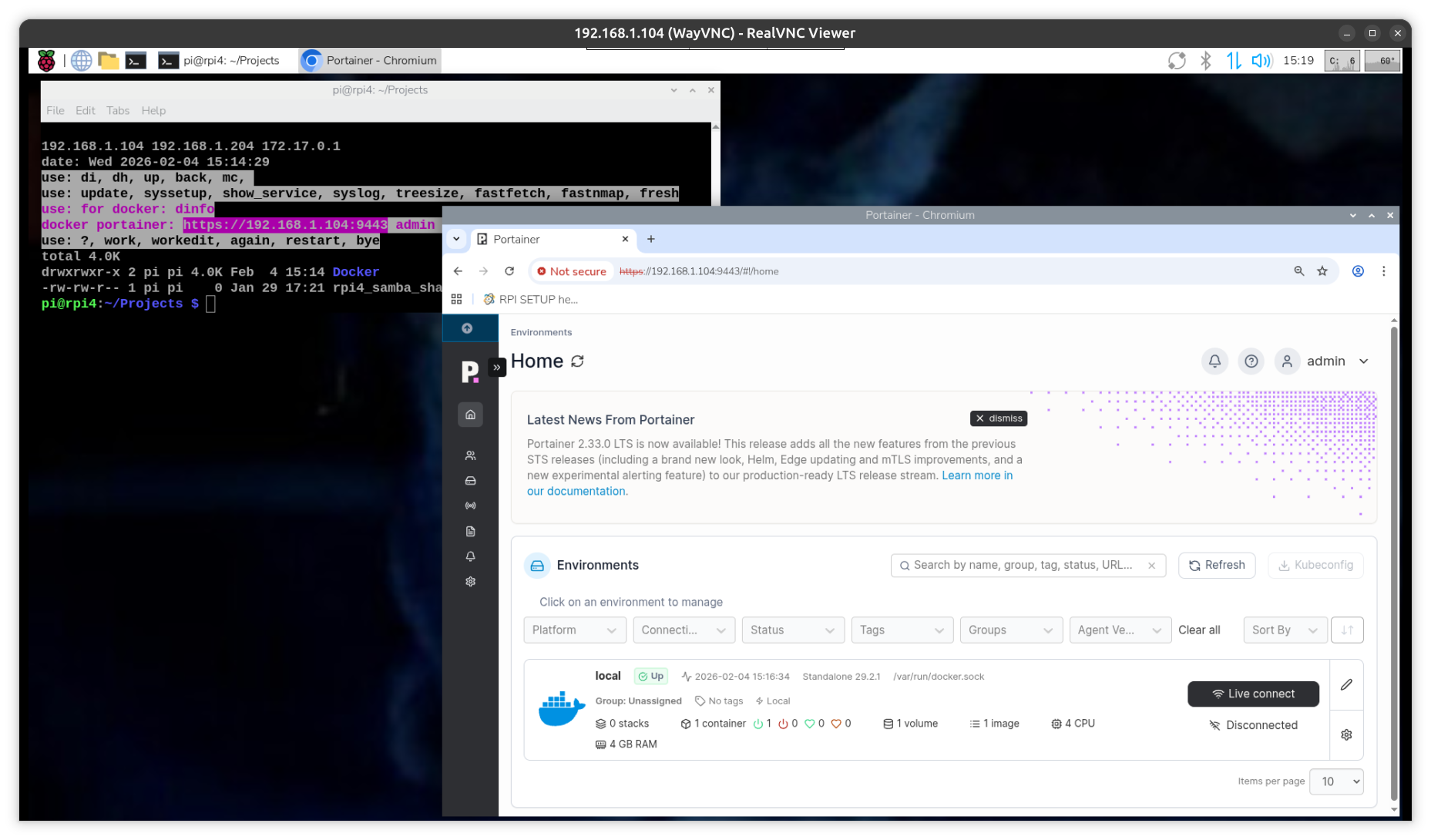The width and height of the screenshot is (1431, 840).
Task: Click the Environments sidebar drive icon
Action: [470, 481]
